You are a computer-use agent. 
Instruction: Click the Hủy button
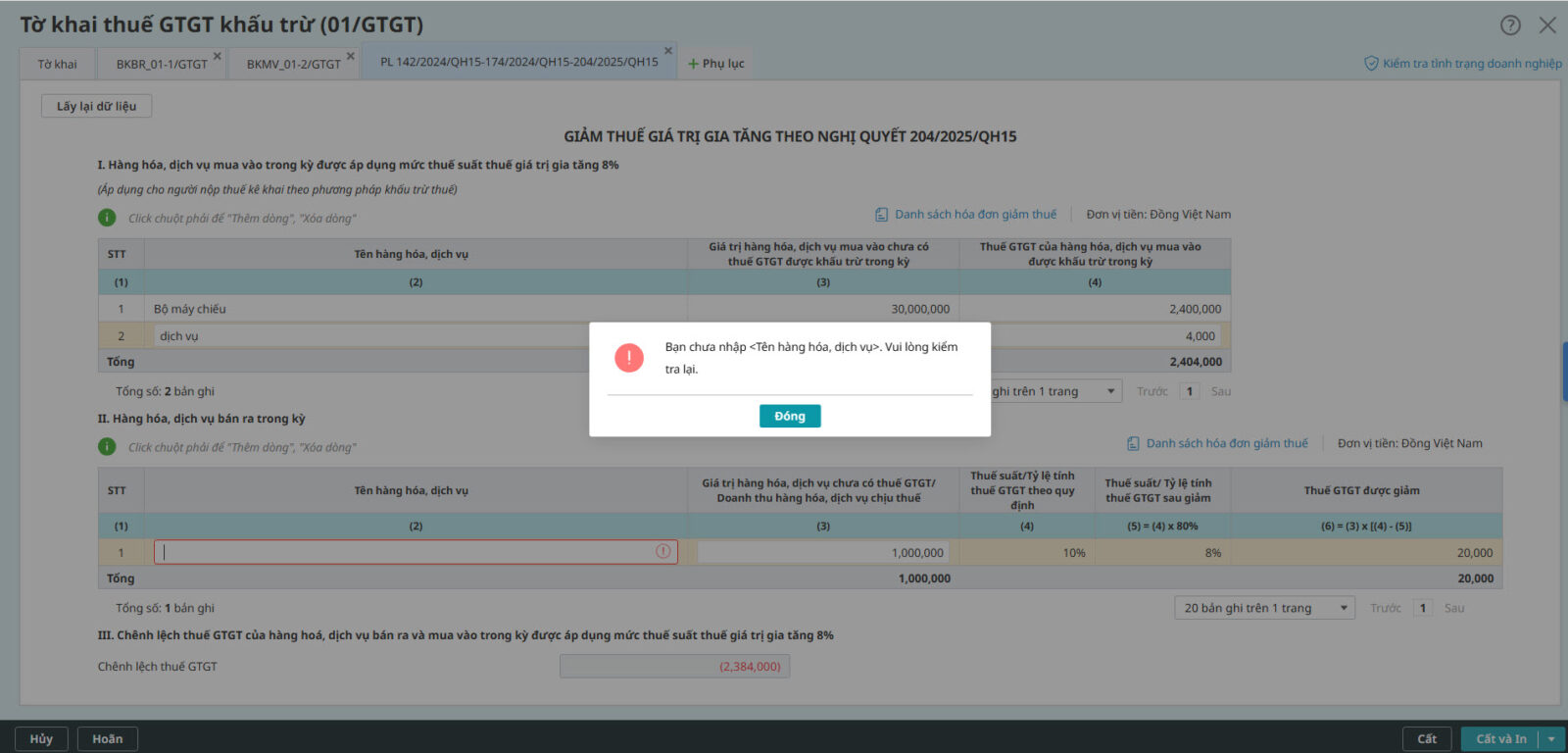[x=41, y=739]
